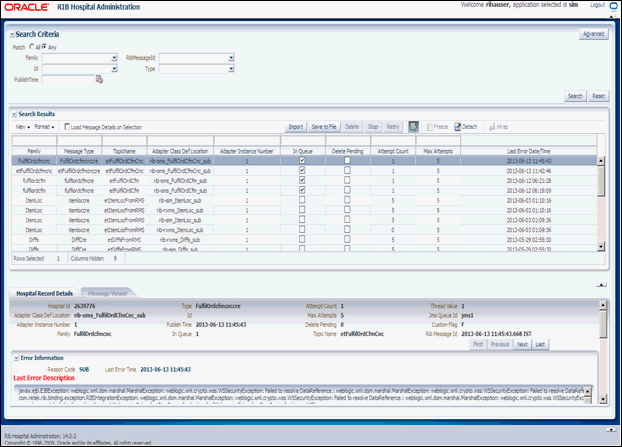This screenshot has width=622, height=447.
Task: Open the RibMessageId dropdown
Action: coord(231,58)
